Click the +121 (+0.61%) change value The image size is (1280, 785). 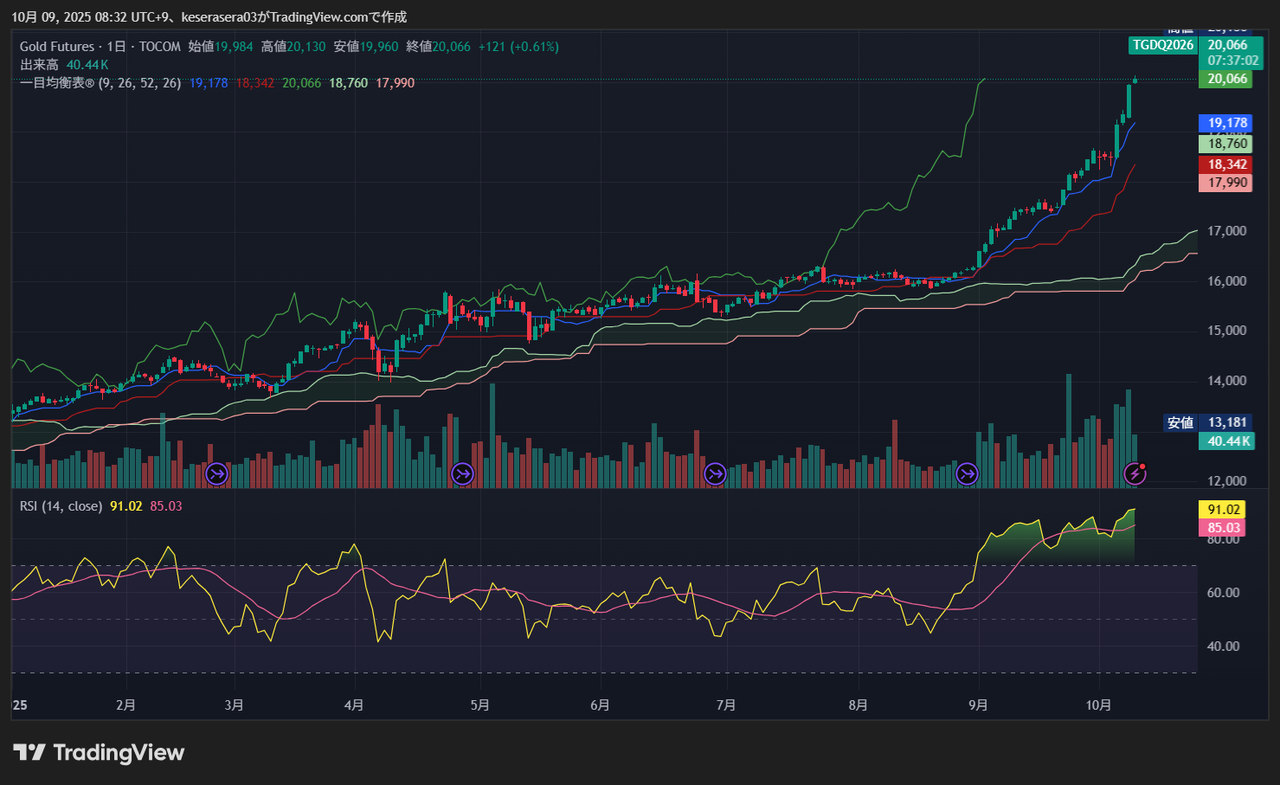pyautogui.click(x=518, y=47)
